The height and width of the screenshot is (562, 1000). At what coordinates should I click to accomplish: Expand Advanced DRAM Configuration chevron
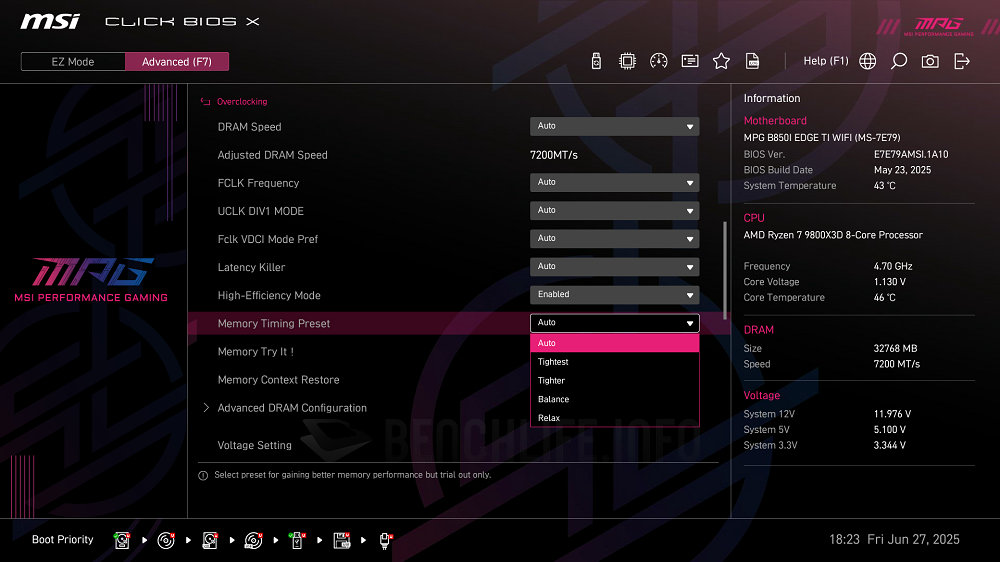(206, 408)
